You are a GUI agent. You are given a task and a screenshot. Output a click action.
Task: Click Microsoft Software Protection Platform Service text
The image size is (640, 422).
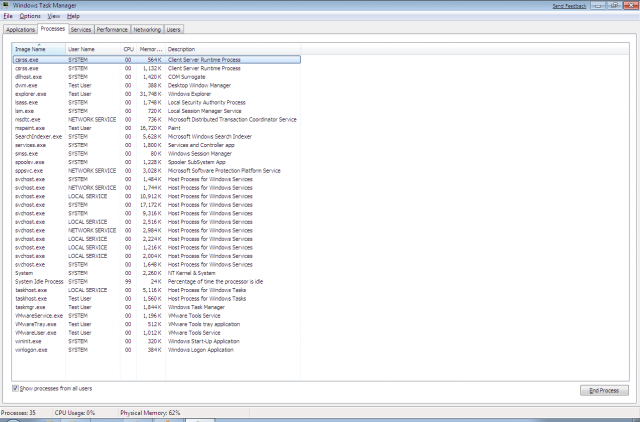click(224, 171)
